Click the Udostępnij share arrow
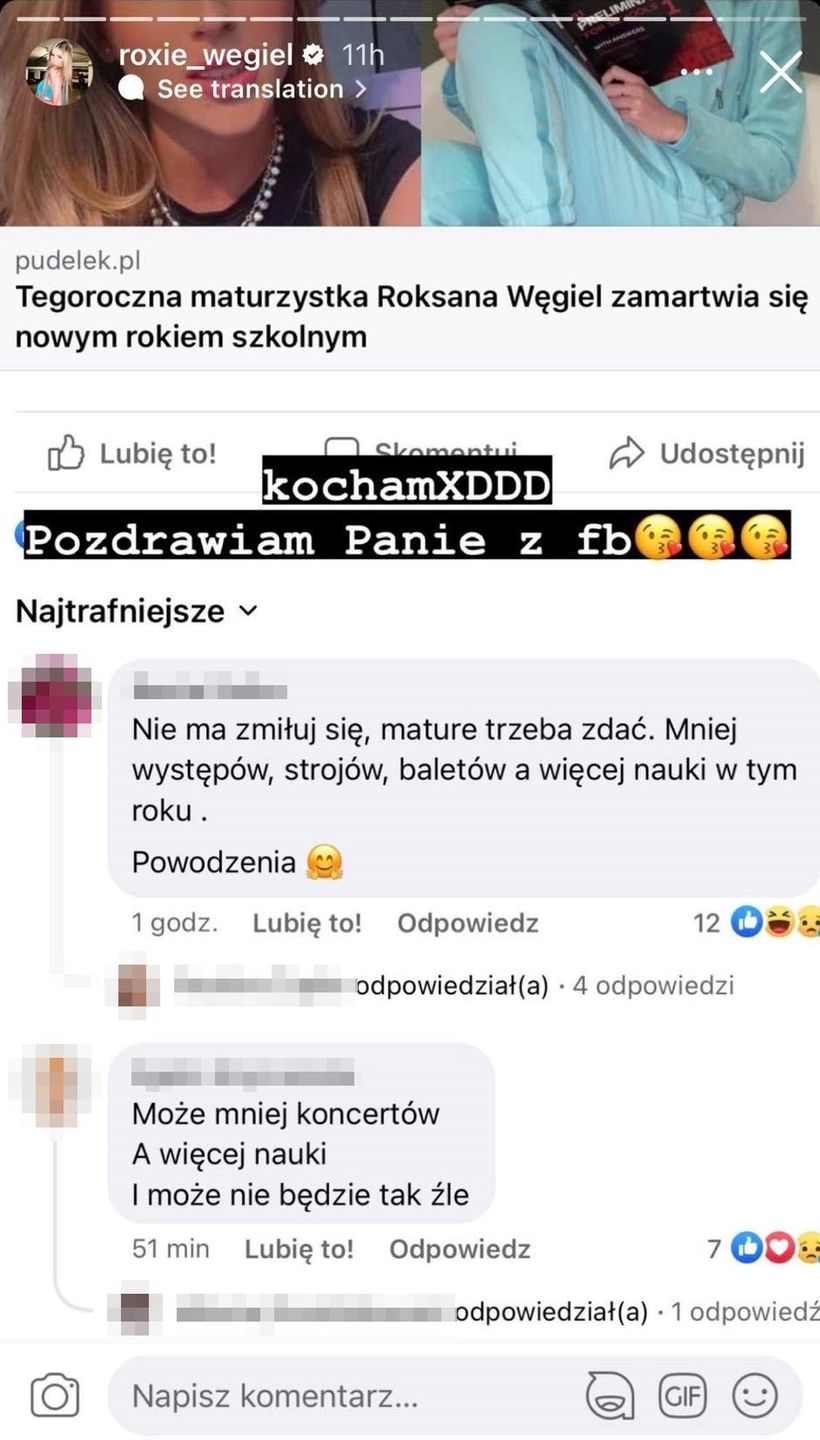820x1440 pixels. [707, 454]
